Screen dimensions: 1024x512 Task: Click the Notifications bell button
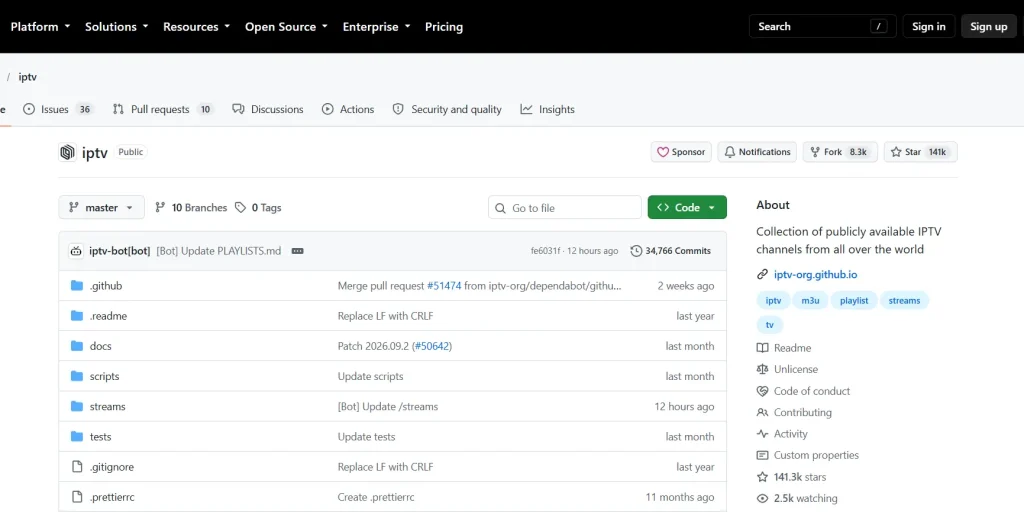757,152
